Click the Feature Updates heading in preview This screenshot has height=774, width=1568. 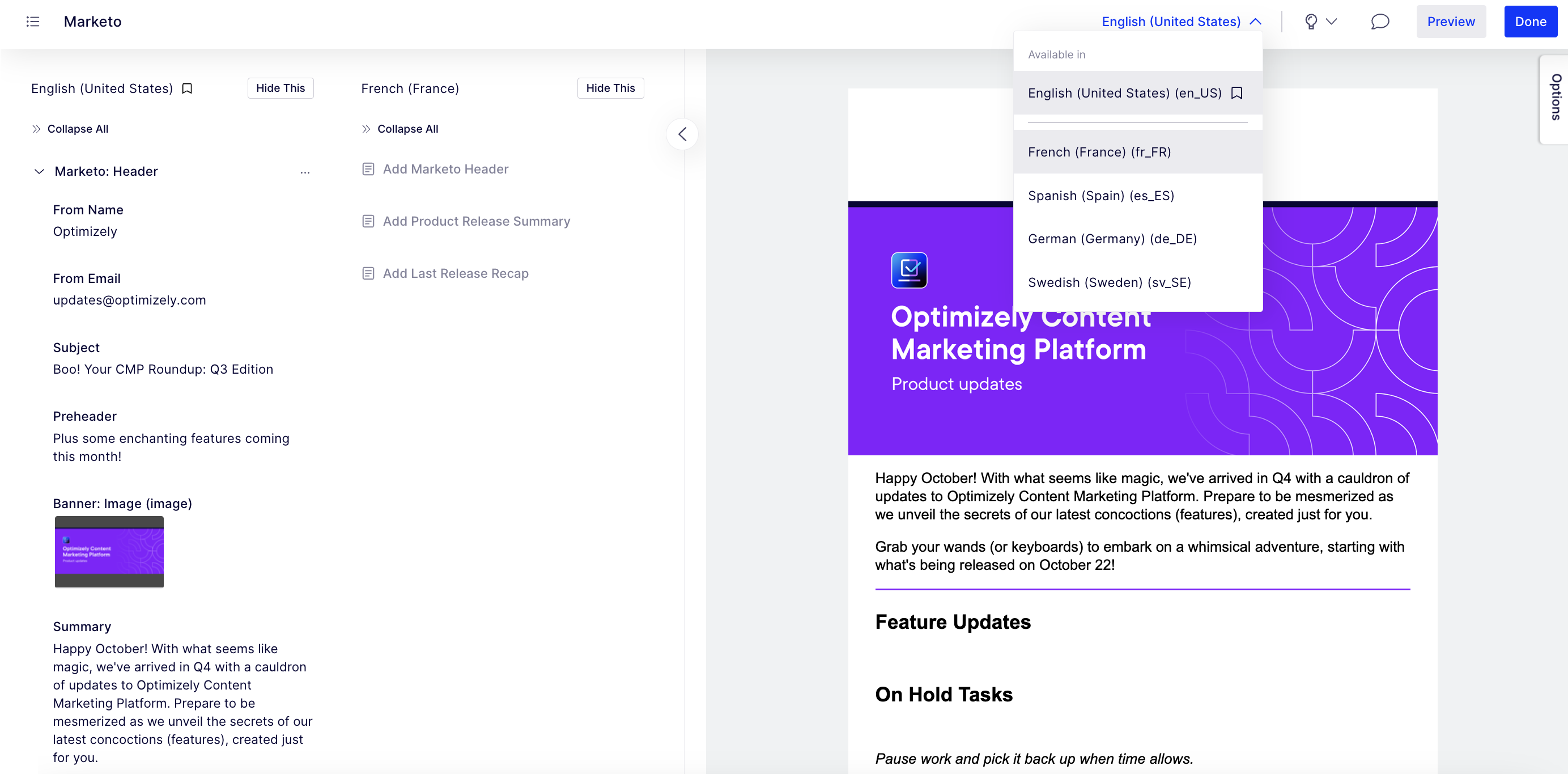pyautogui.click(x=953, y=622)
